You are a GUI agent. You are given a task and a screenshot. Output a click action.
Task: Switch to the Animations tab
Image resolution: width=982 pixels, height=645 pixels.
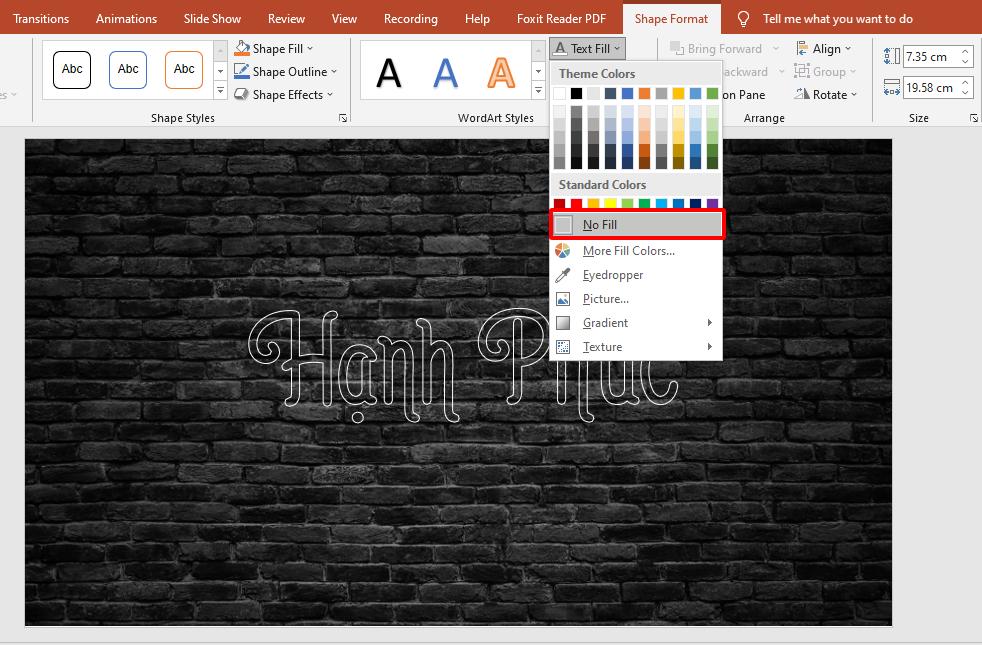(x=126, y=18)
